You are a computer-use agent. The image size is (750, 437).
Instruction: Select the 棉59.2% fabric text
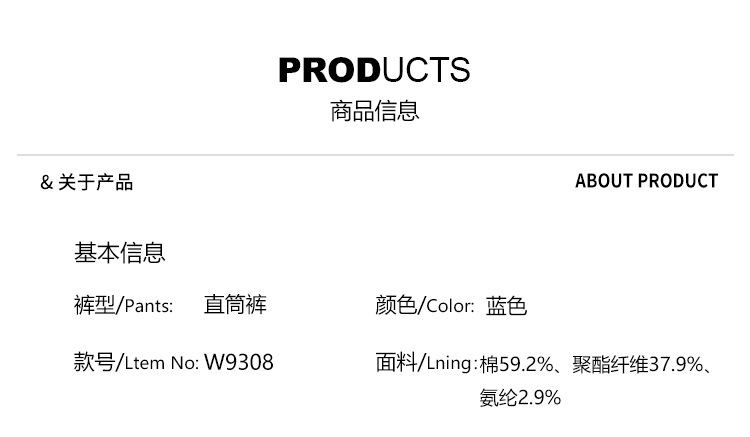(x=515, y=364)
